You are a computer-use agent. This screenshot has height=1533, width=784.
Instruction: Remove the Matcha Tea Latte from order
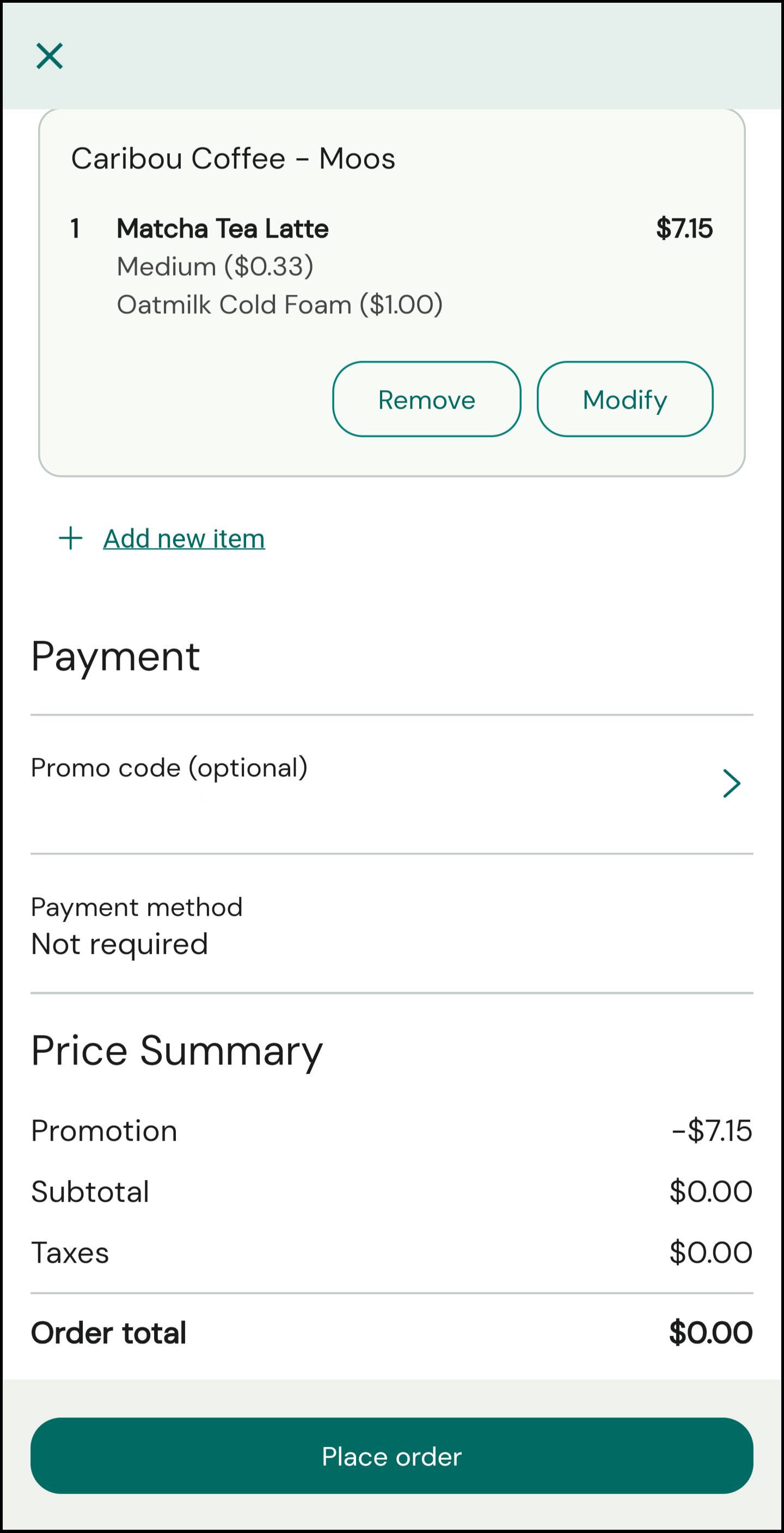point(426,399)
